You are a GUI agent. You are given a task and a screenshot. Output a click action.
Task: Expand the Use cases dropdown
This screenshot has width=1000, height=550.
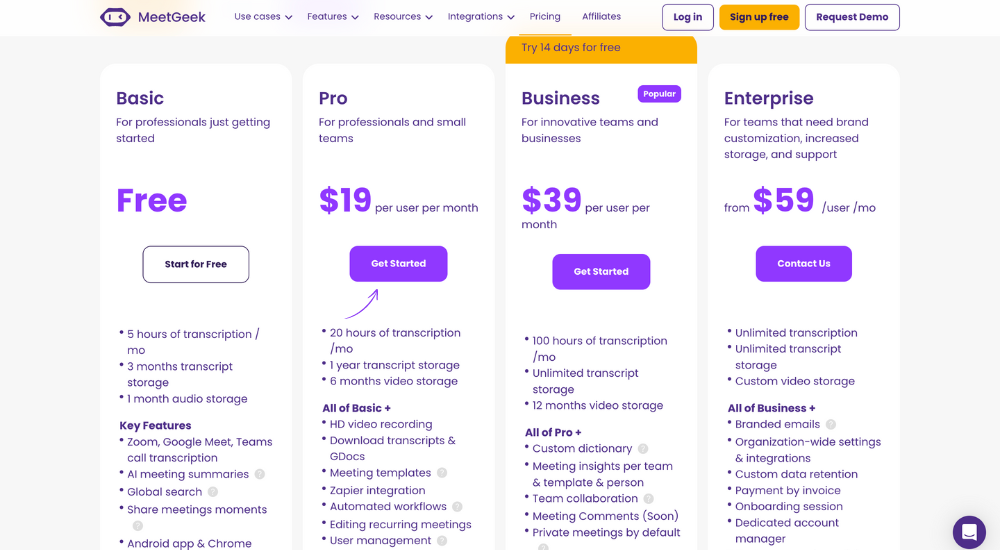[263, 17]
